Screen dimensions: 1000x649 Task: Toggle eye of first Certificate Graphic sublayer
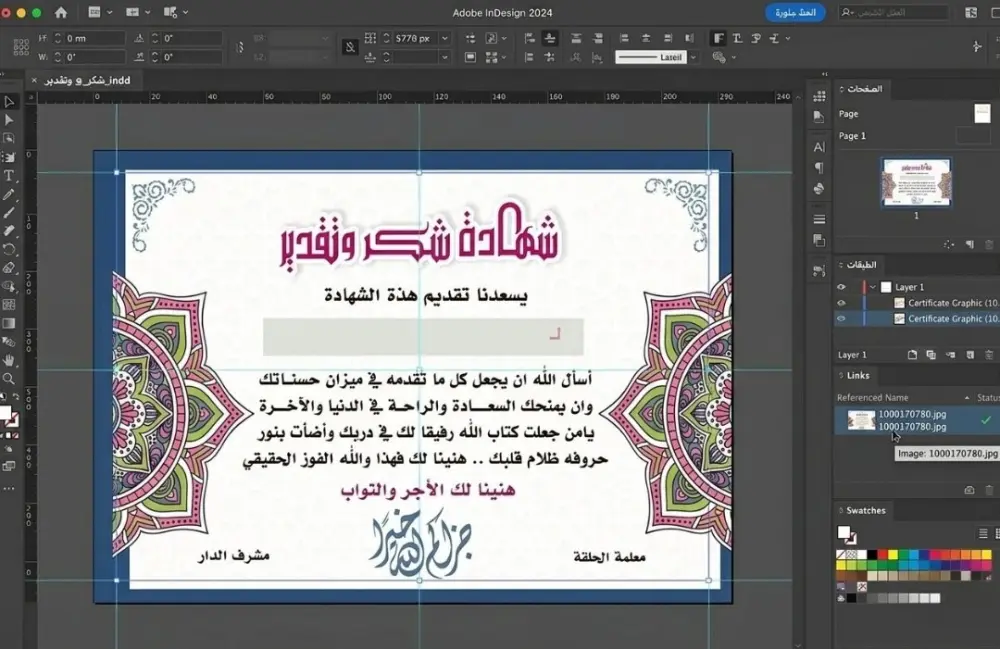[841, 303]
